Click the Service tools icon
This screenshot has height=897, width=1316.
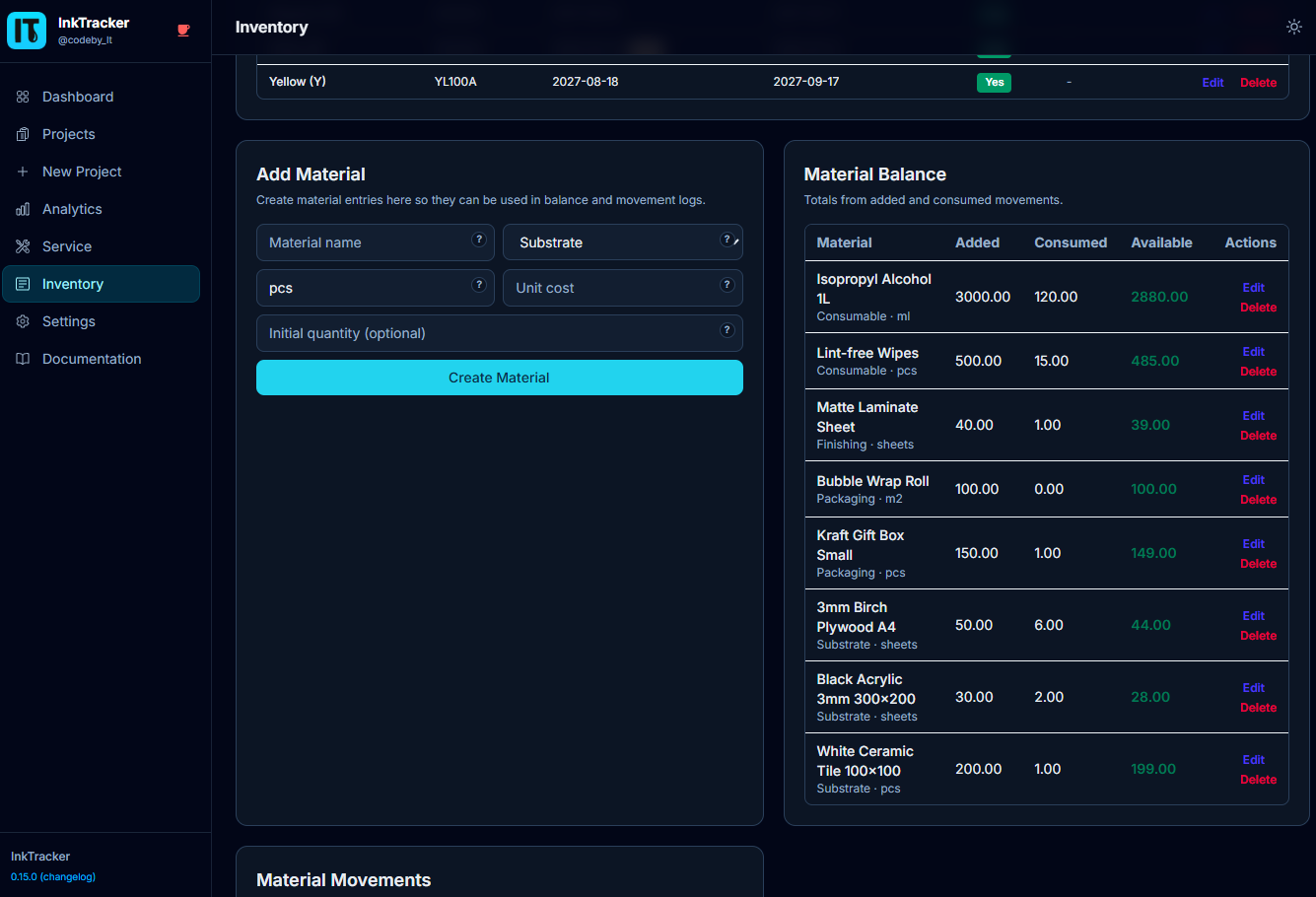pos(23,246)
